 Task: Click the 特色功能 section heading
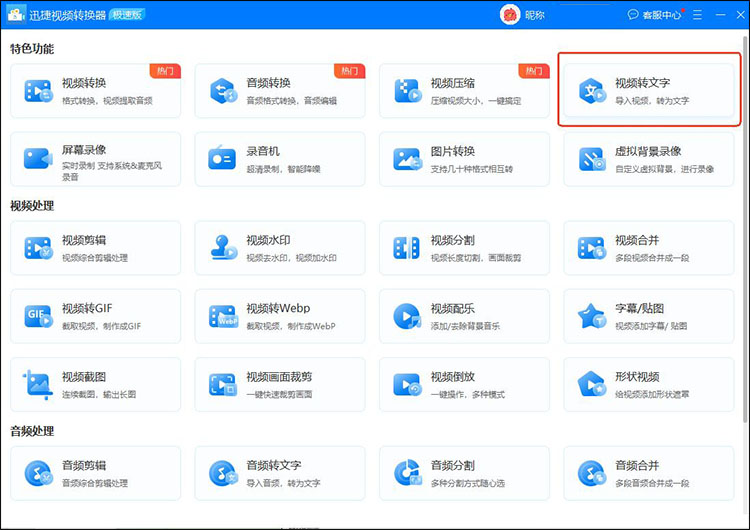pyautogui.click(x=32, y=49)
